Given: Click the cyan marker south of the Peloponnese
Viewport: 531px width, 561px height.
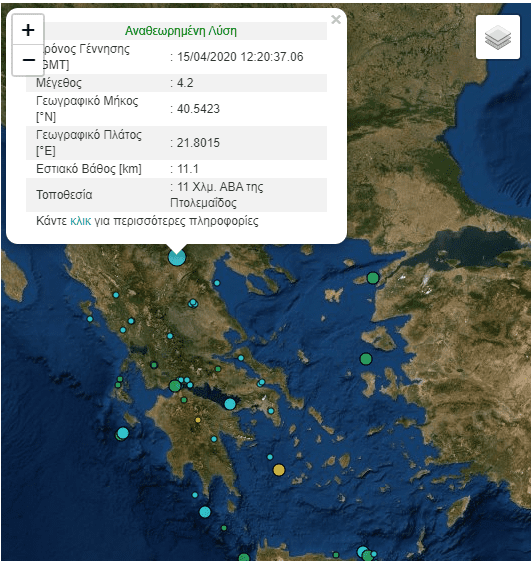Looking at the screenshot, I should coord(205,512).
